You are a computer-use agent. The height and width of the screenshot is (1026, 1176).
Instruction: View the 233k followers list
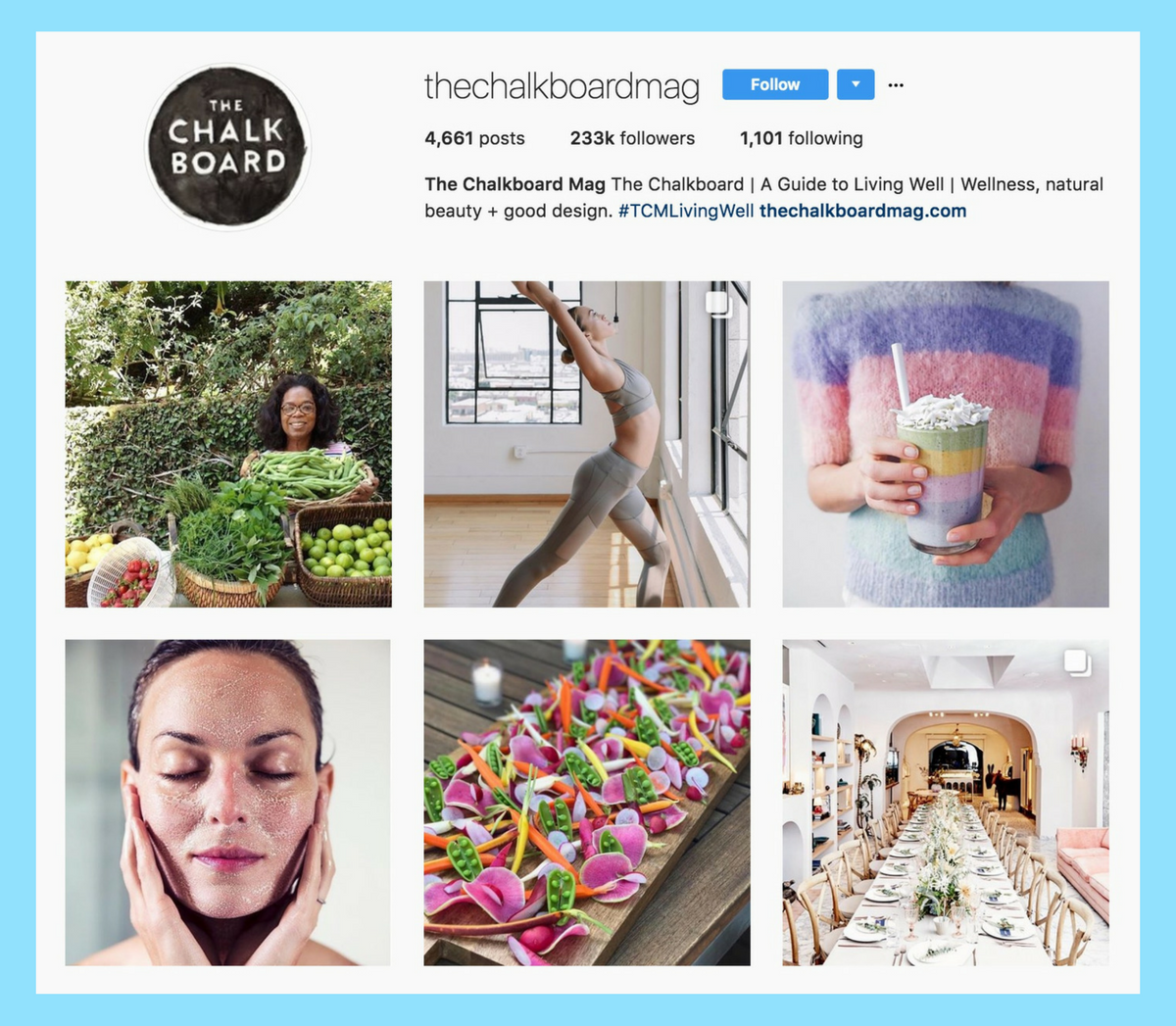632,138
